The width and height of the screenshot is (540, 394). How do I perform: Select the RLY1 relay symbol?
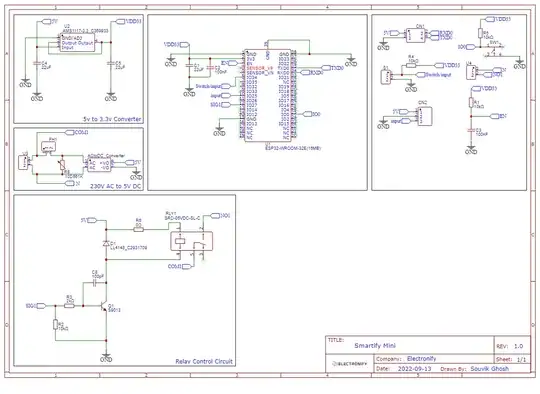coord(191,241)
